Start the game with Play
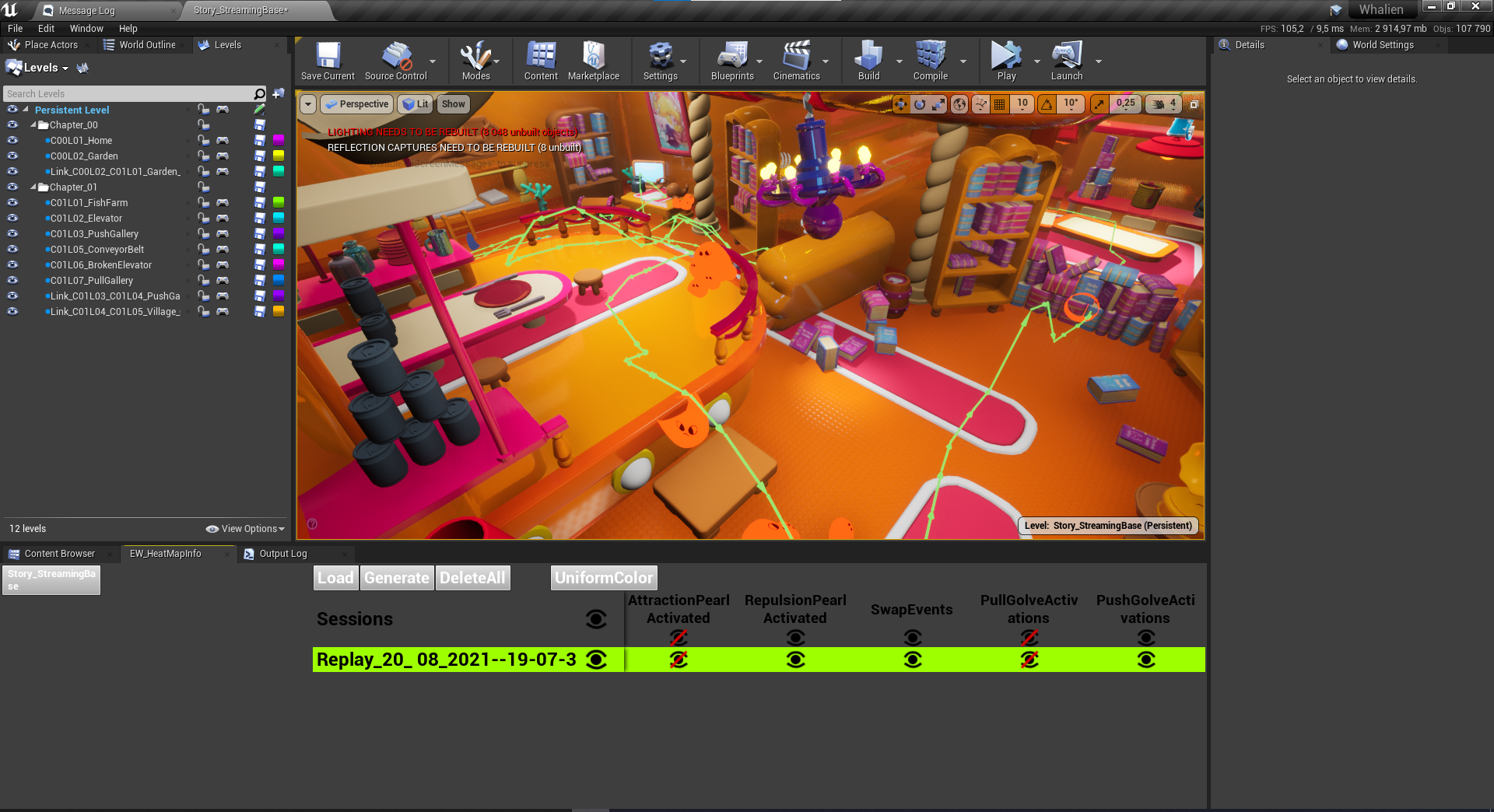 click(x=1006, y=61)
